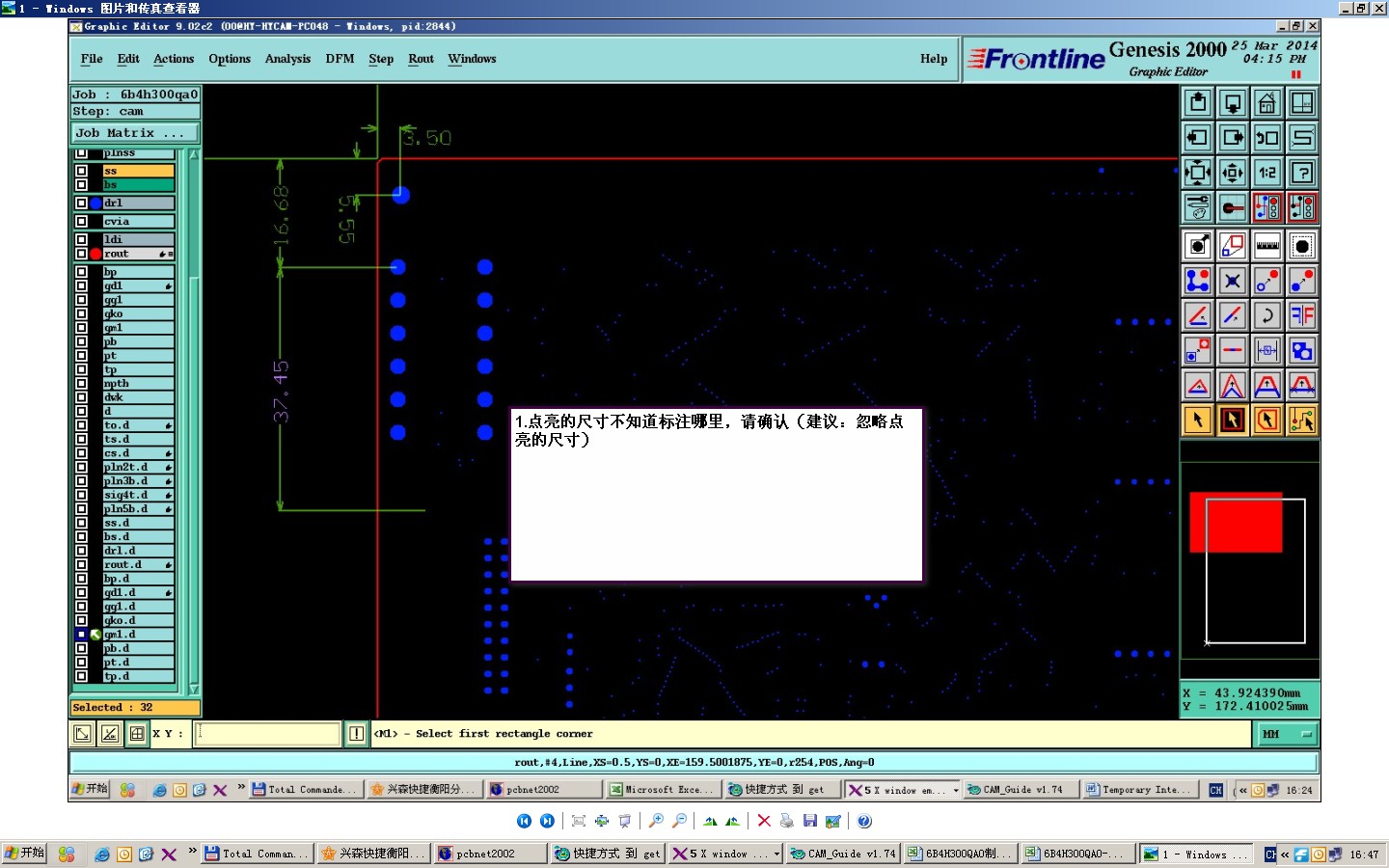The image size is (1389, 868).
Task: Click the pan left icon
Action: [1197, 137]
